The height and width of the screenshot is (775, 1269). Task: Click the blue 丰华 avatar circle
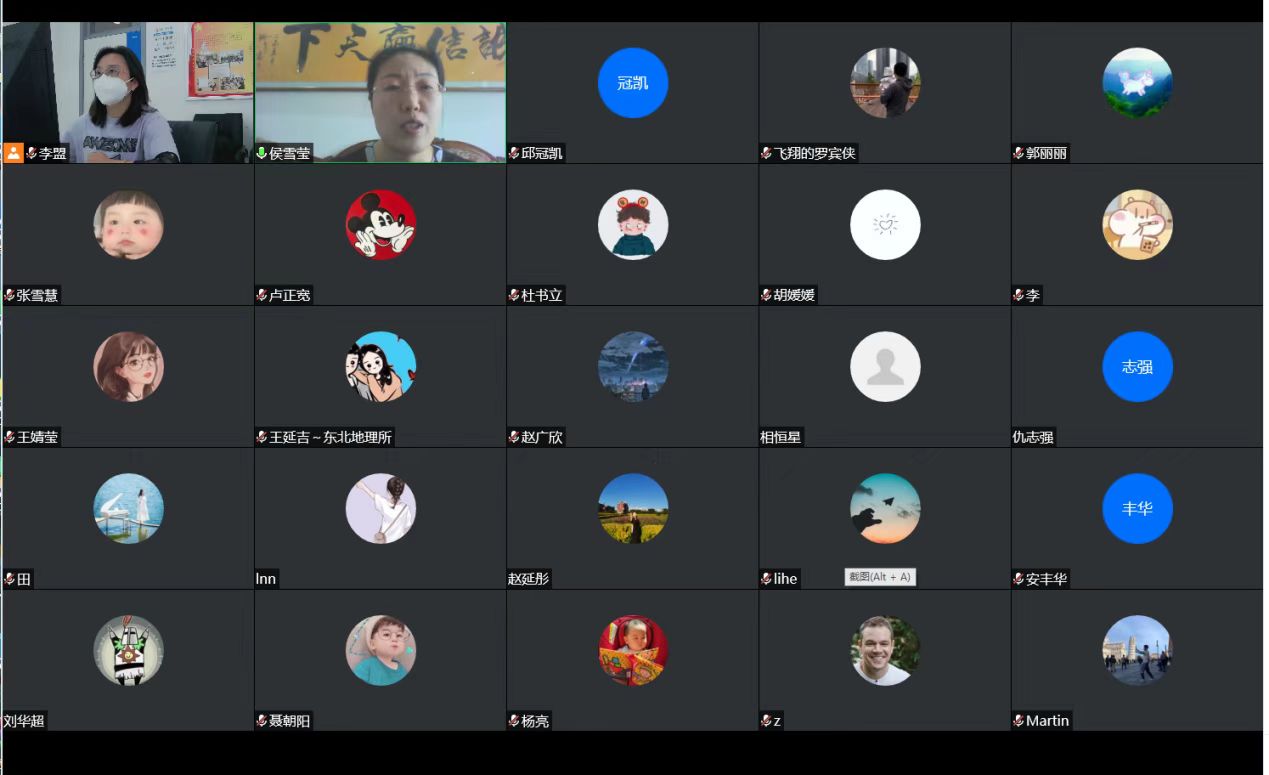point(1137,509)
